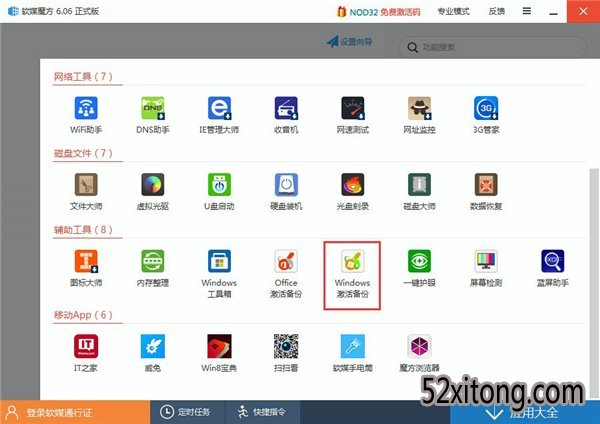Open 屏幕检测 screen test
The image size is (600, 424).
(x=486, y=261)
